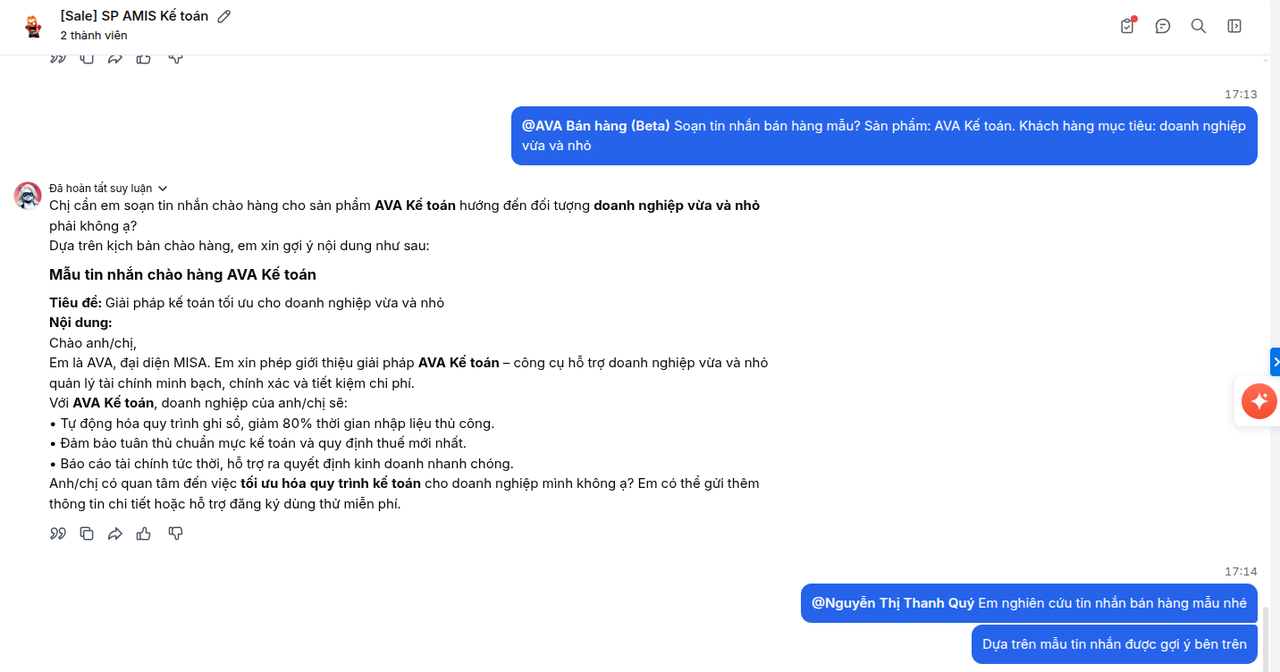Screen dimensions: 1280x672
Task: Copy AVA's message with the copy icon
Action: [x=87, y=534]
